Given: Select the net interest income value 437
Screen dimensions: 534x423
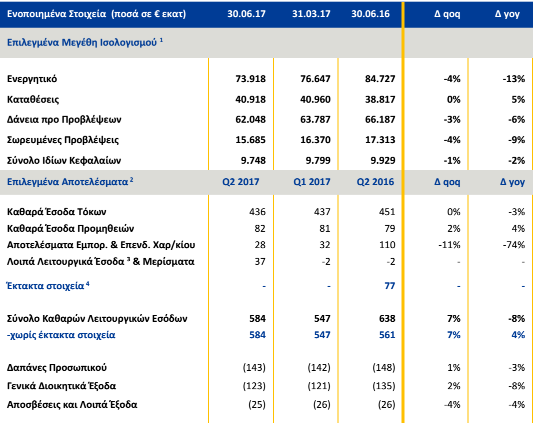Looking at the screenshot, I should (x=322, y=212).
